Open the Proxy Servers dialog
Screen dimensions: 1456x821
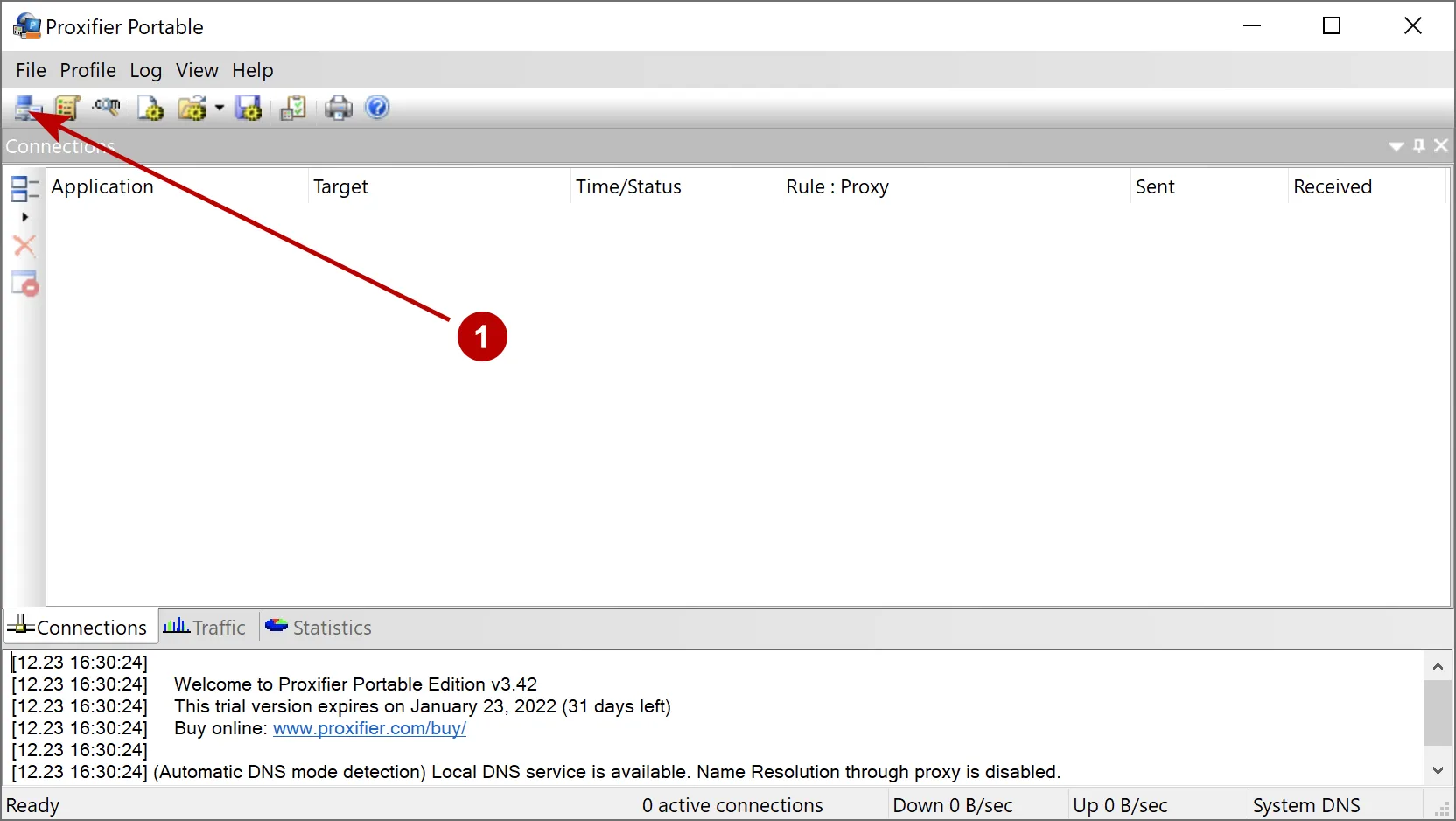tap(26, 107)
